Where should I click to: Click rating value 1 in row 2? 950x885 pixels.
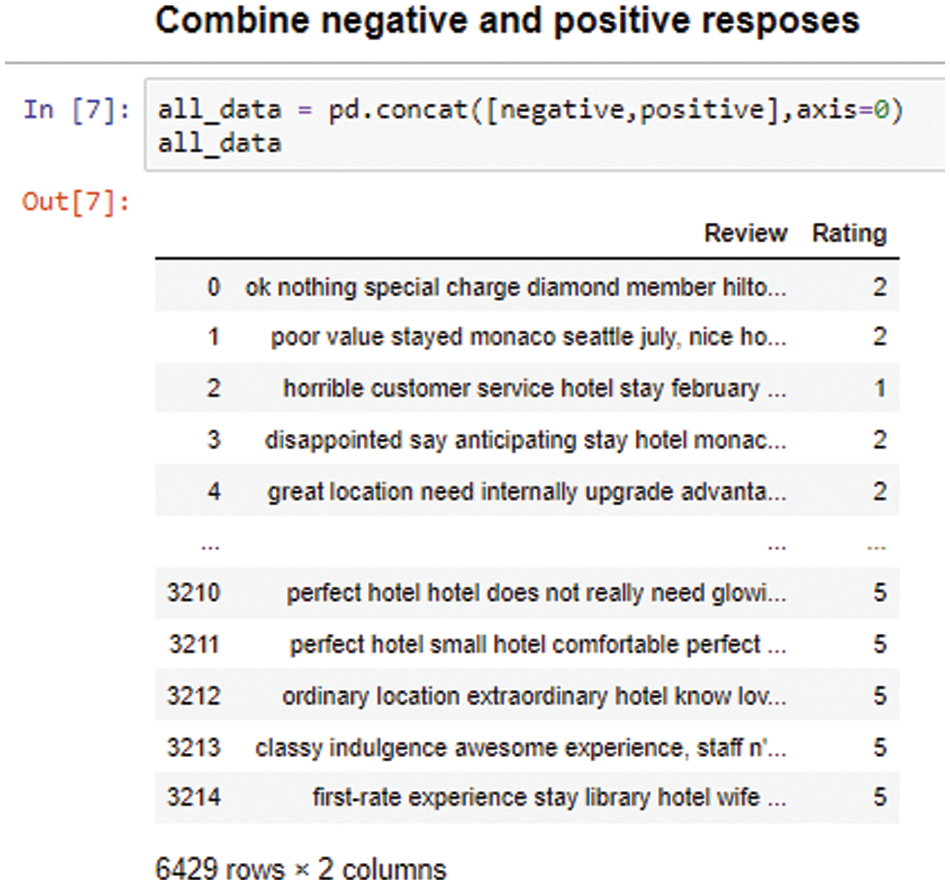tap(879, 388)
